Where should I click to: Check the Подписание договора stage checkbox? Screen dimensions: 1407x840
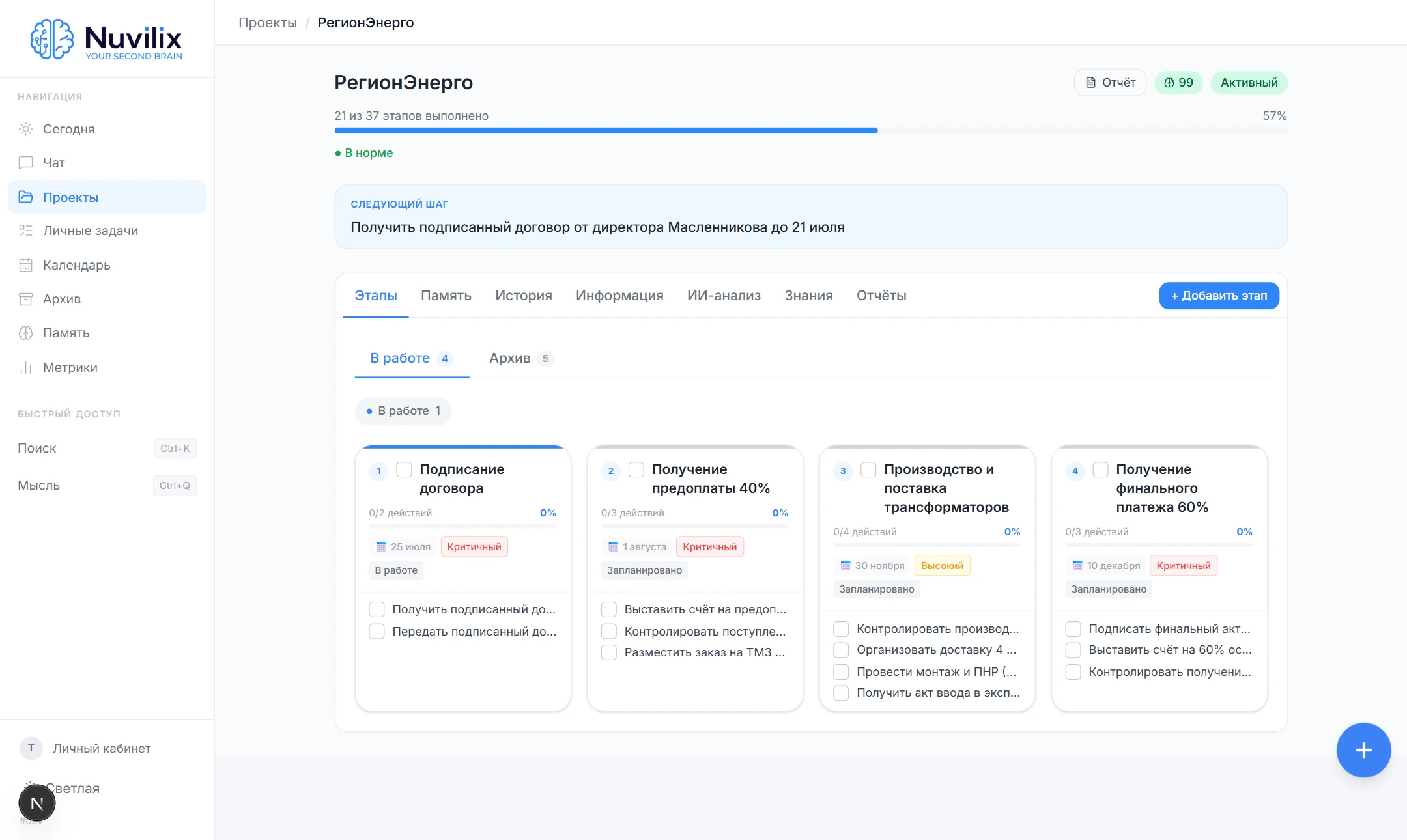coord(405,469)
